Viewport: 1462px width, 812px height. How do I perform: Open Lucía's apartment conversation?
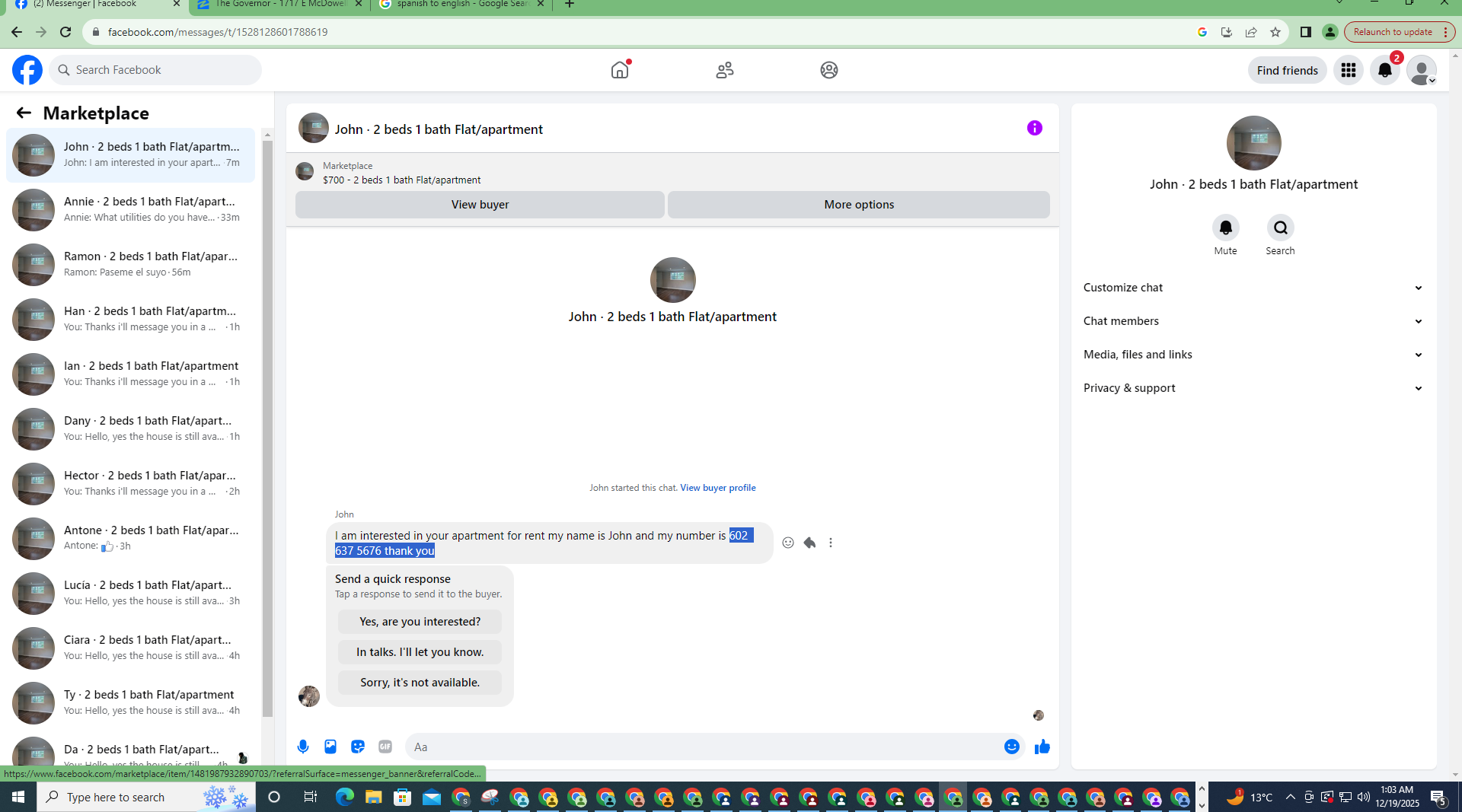click(130, 594)
